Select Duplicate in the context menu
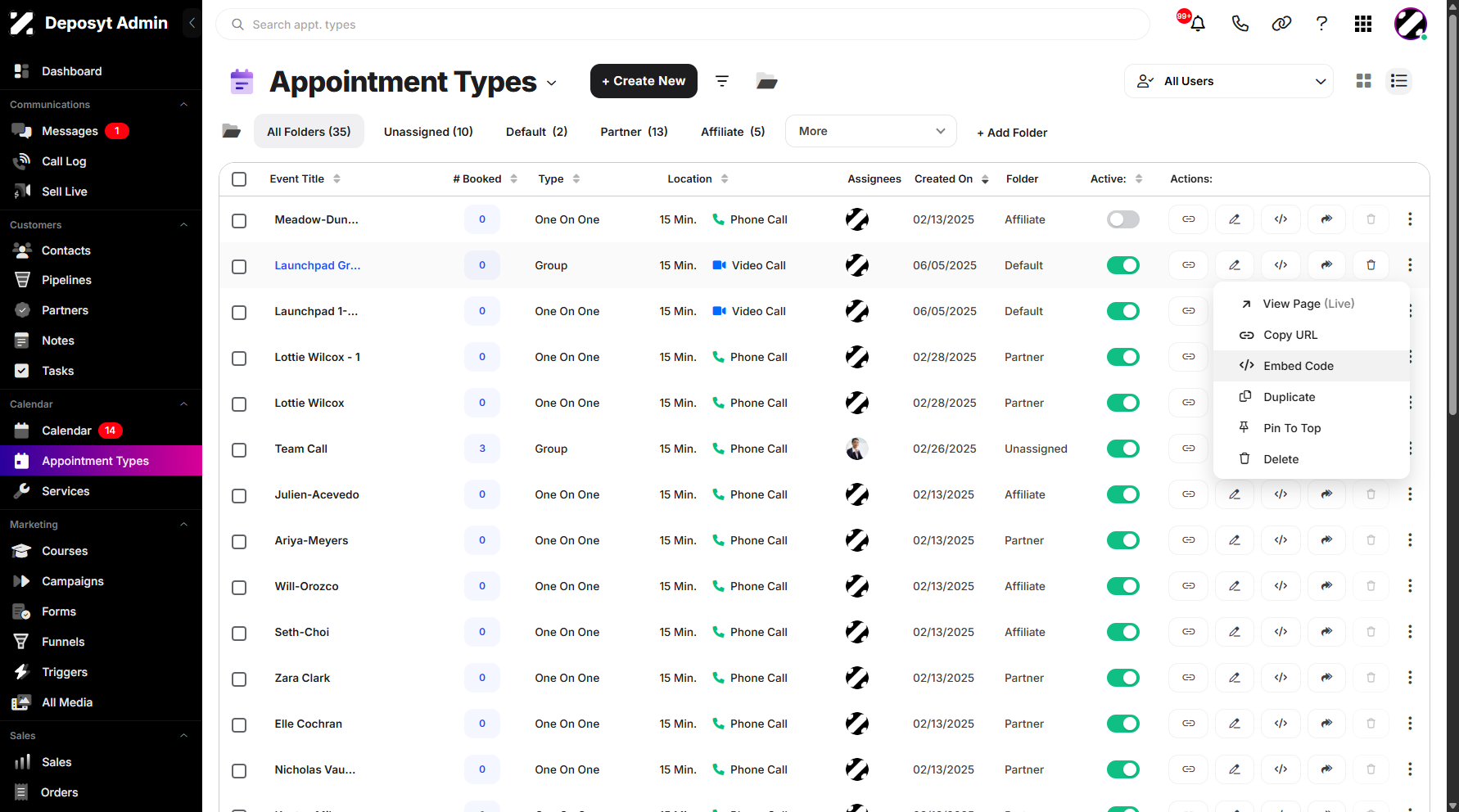This screenshot has width=1459, height=812. coord(1311,397)
